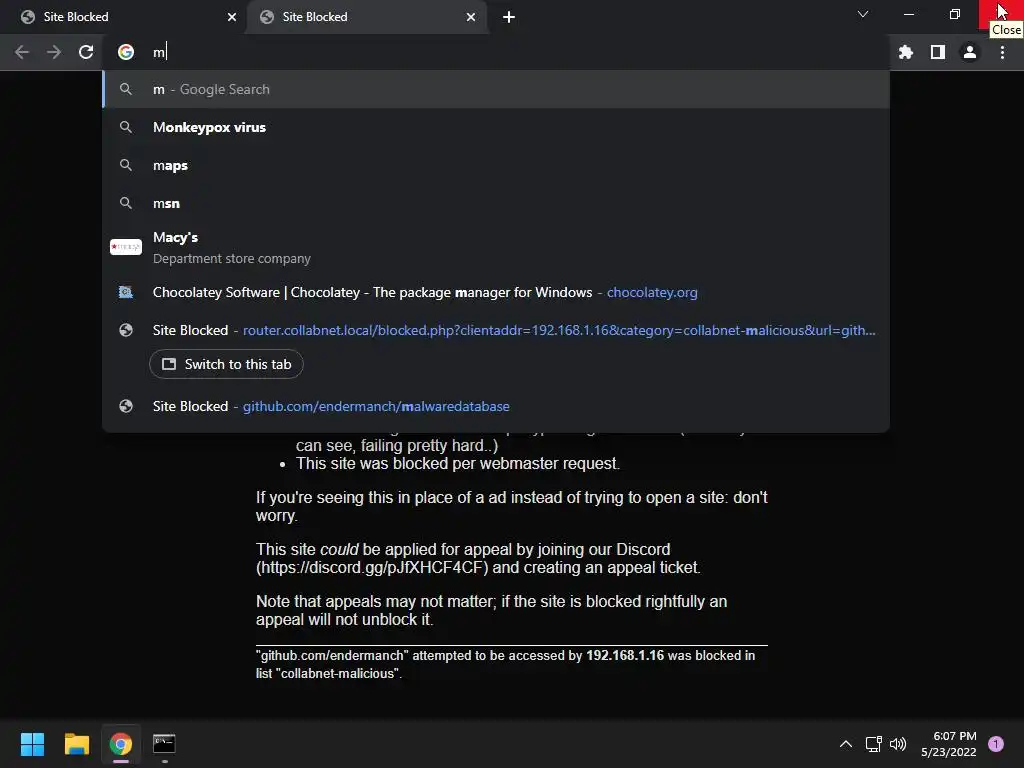The height and width of the screenshot is (768, 1024).
Task: Close the first Site Blocked tab
Action: click(x=232, y=17)
